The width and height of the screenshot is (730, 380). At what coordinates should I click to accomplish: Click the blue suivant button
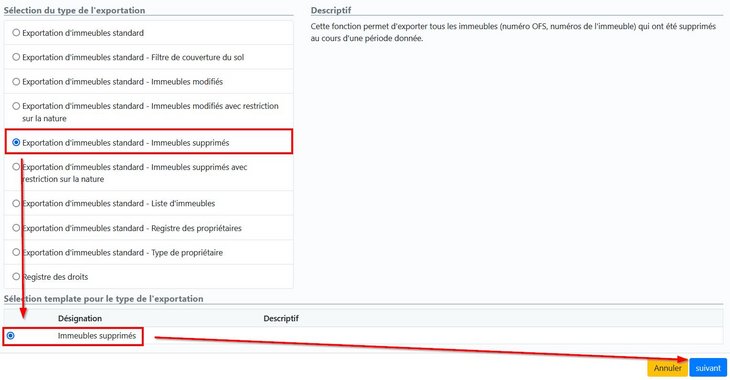click(708, 368)
